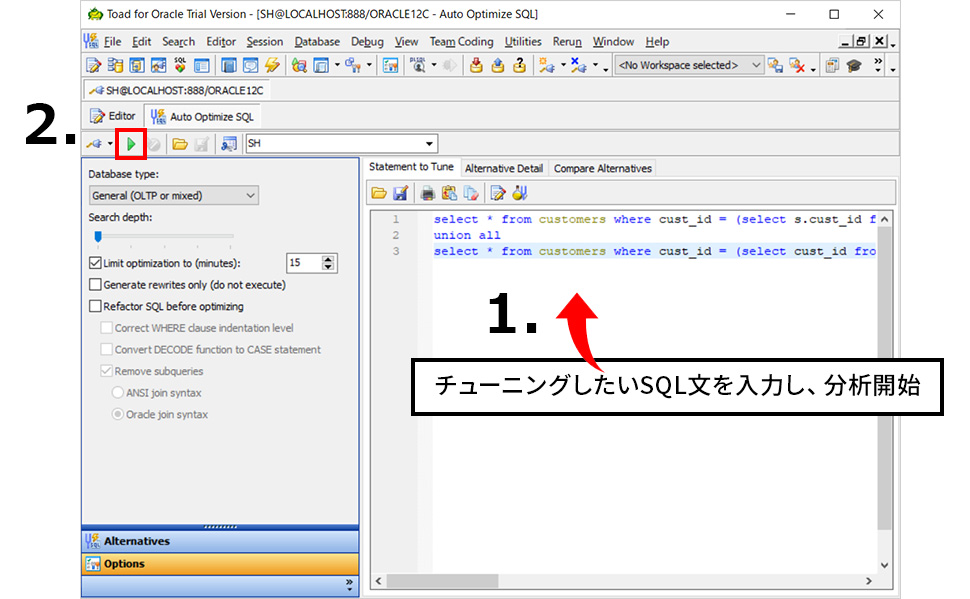970x599 pixels.
Task: Click the Search depth slider handle
Action: click(98, 236)
